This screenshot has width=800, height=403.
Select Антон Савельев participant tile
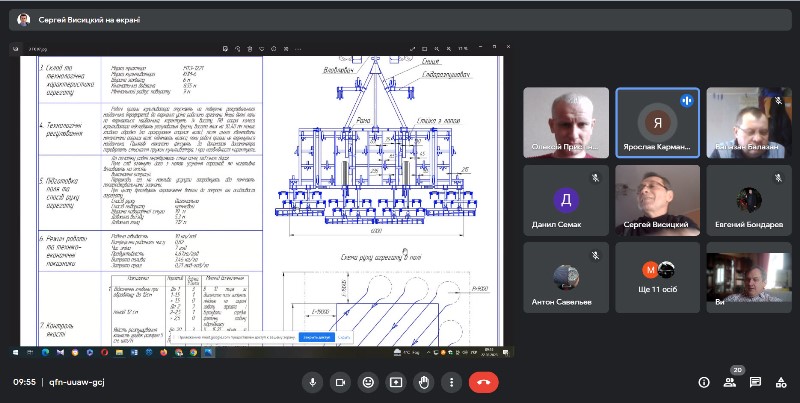click(x=565, y=277)
